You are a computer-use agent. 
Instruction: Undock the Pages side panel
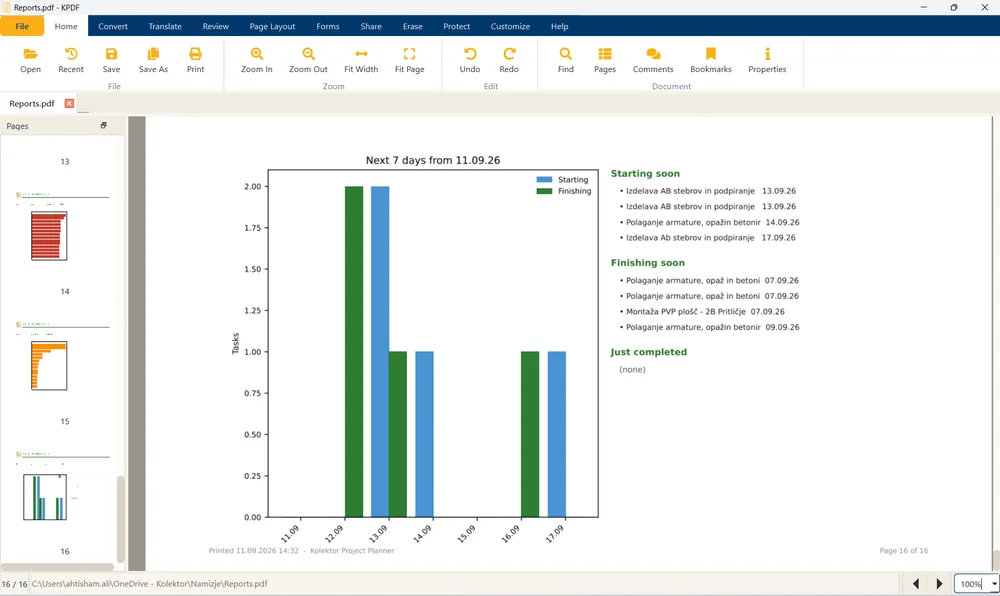coord(103,126)
